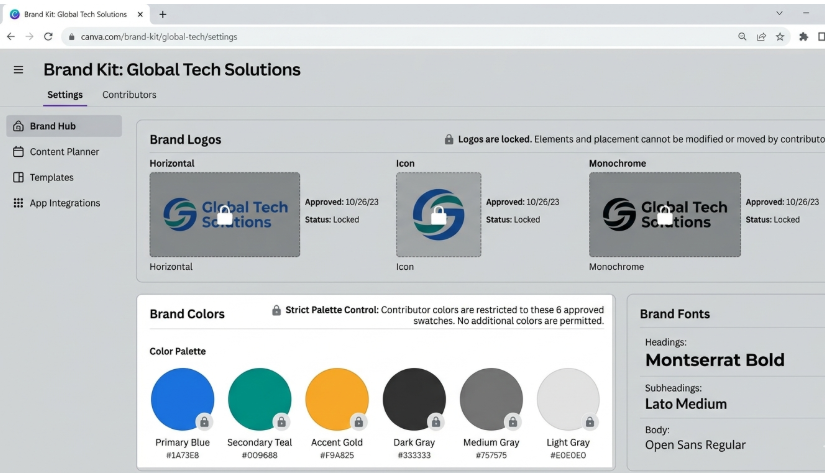Click the Content Planner calendar icon
Viewport: 825px width, 473px height.
click(x=18, y=152)
